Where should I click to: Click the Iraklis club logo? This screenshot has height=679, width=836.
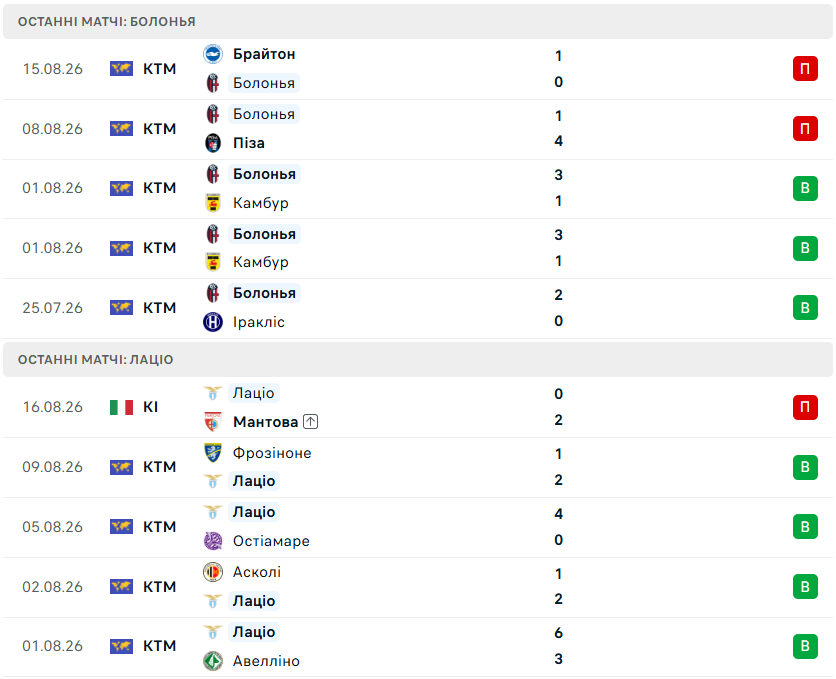213,322
